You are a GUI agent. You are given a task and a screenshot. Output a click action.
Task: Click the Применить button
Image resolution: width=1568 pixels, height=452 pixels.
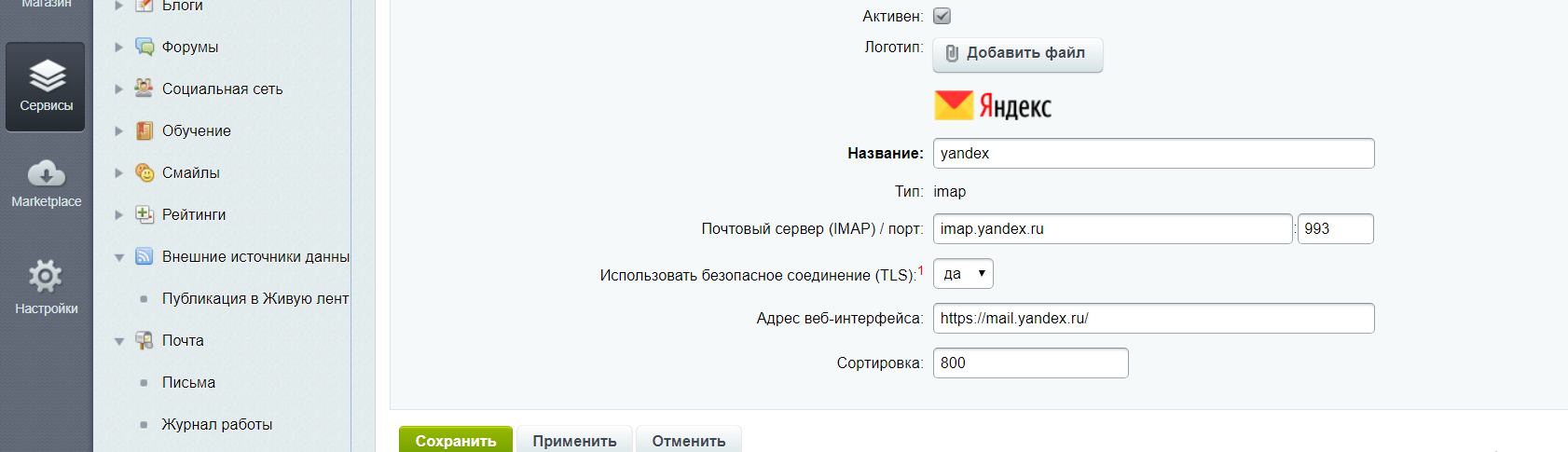(x=574, y=440)
